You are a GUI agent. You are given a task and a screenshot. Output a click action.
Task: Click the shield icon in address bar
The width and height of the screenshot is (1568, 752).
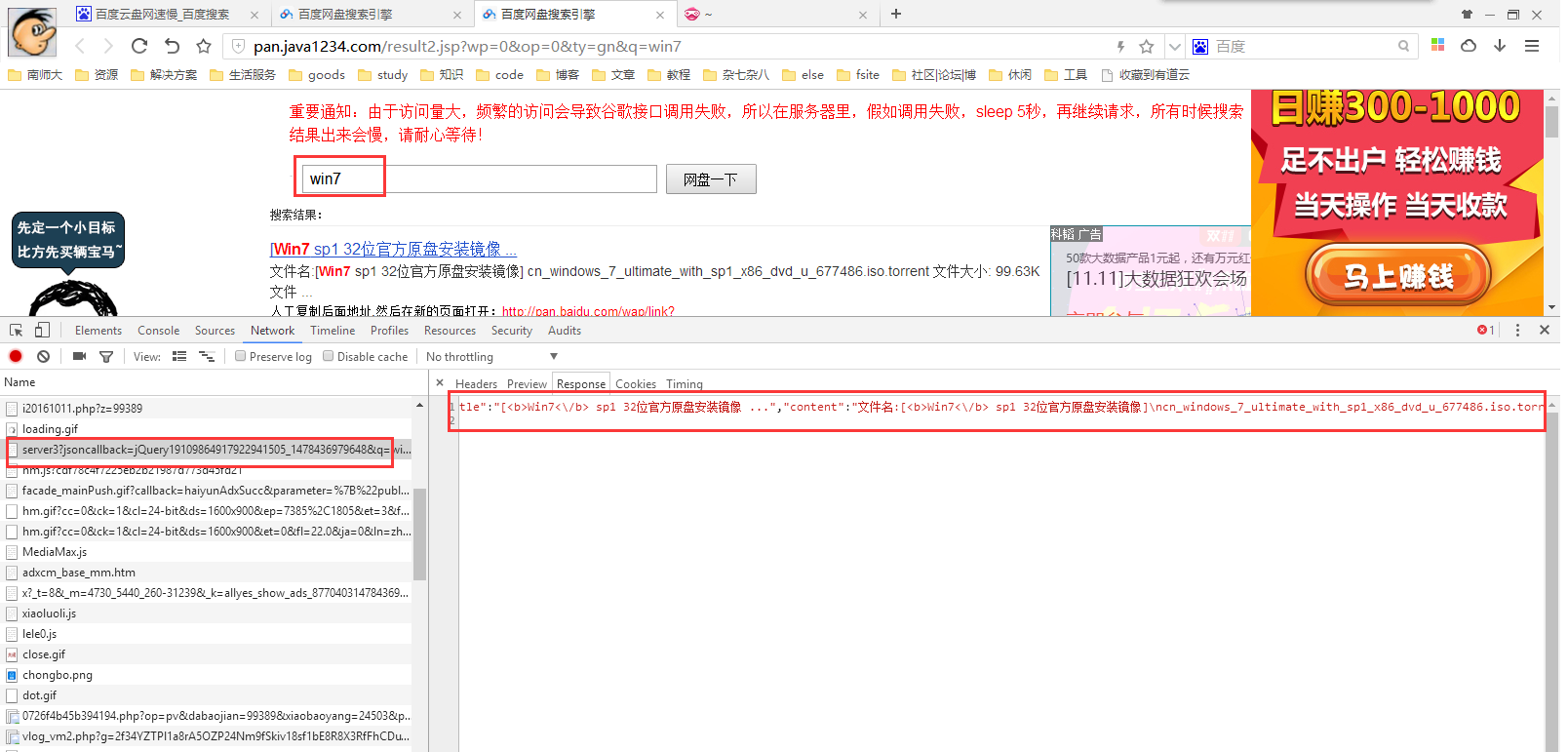coord(238,46)
